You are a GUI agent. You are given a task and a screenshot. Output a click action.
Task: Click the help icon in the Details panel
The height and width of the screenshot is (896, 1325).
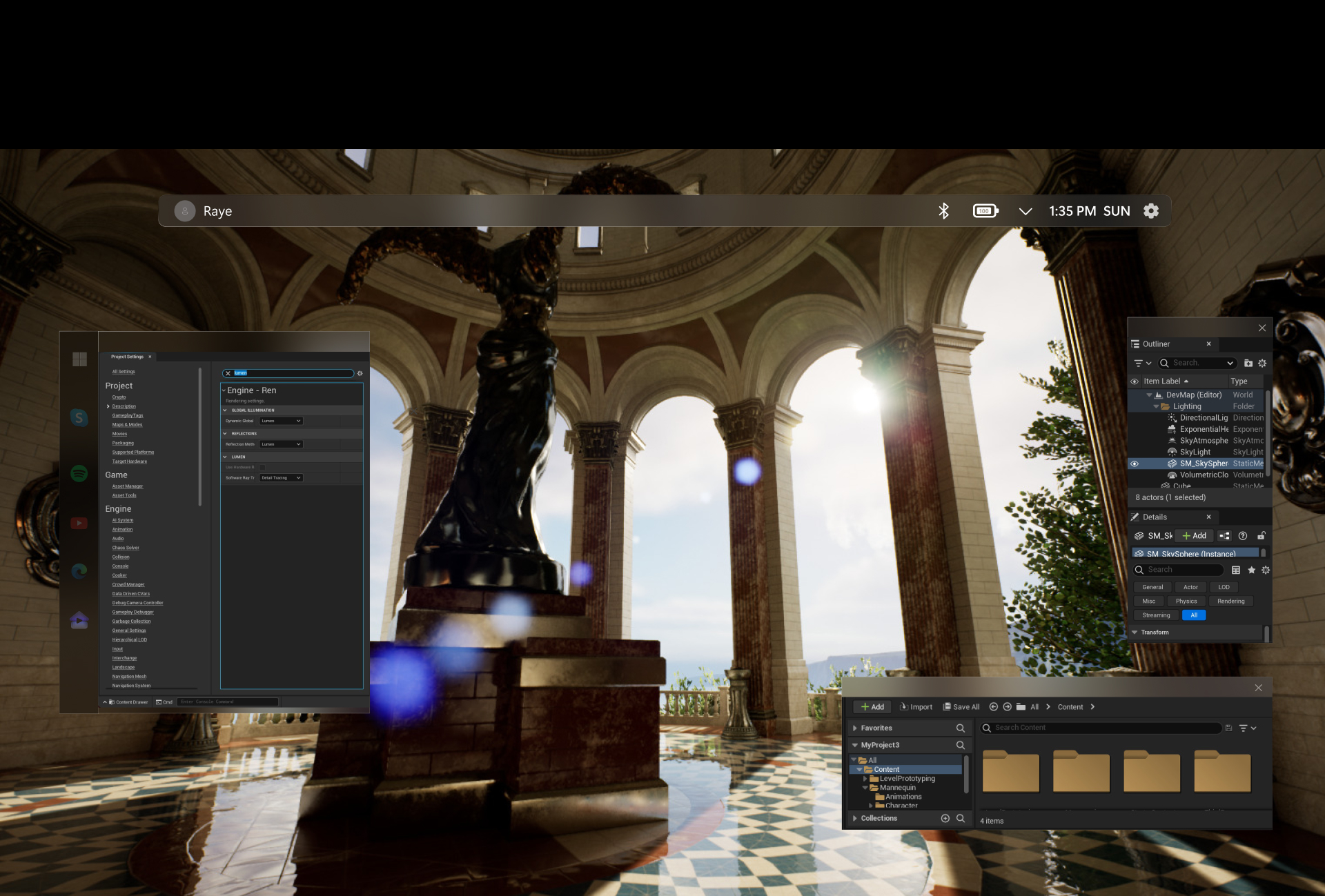[1243, 536]
